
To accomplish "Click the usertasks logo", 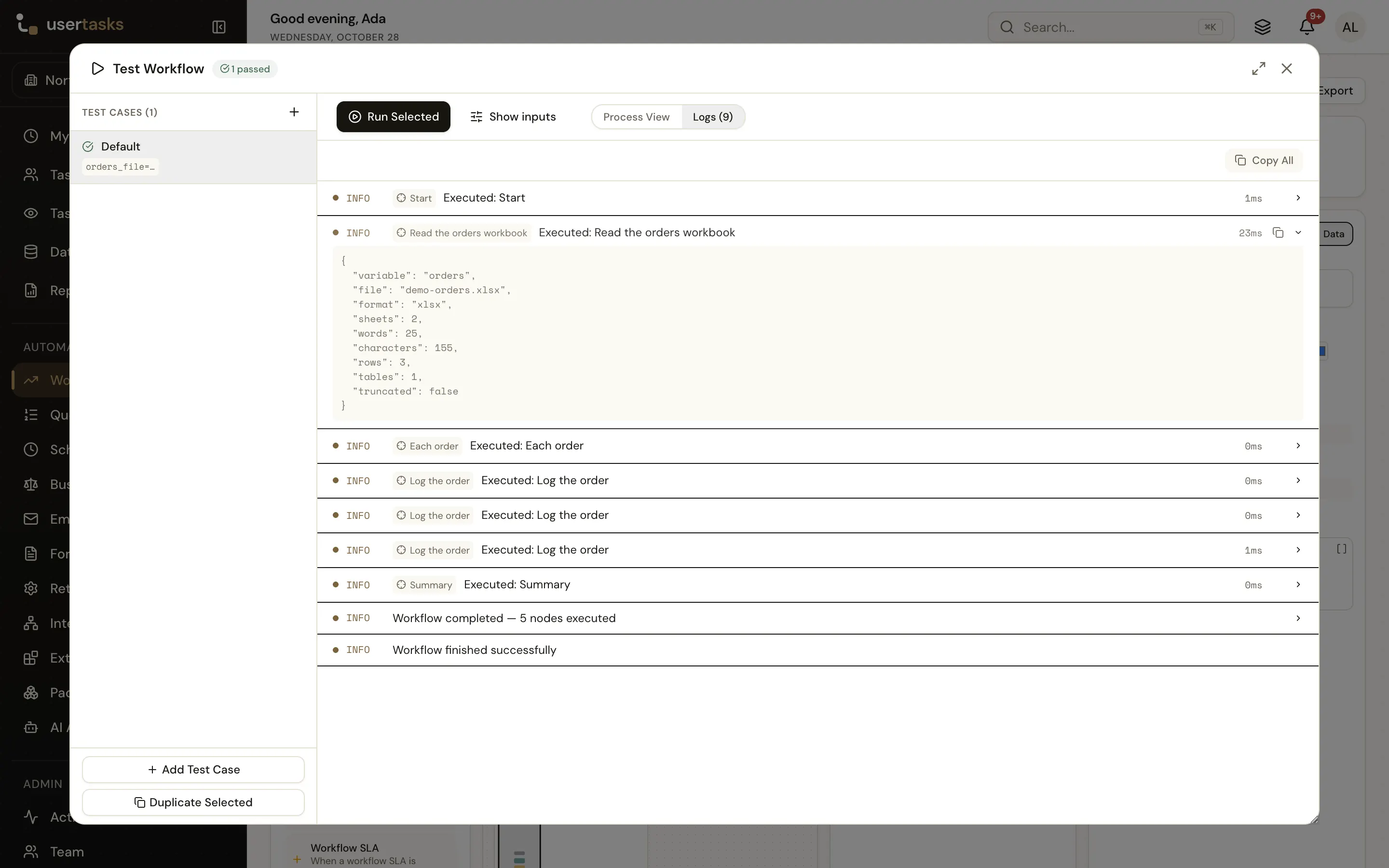I will point(69,24).
